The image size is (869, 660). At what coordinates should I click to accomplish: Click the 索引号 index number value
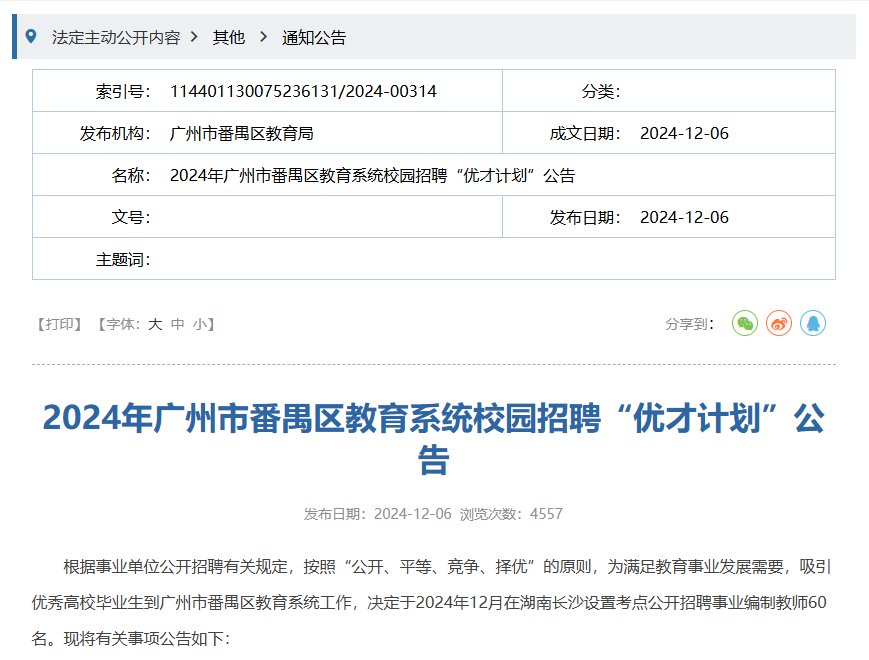[303, 92]
